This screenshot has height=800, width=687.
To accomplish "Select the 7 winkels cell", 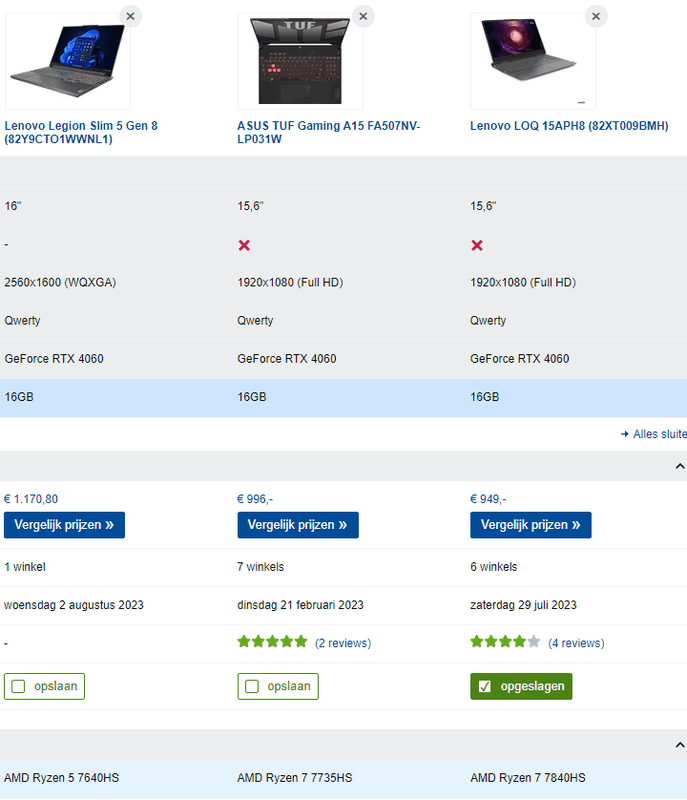I will [261, 567].
